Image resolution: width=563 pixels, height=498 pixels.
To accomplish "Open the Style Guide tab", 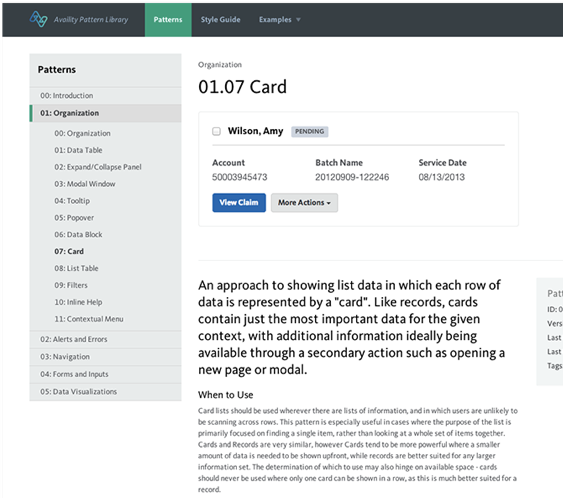I will pyautogui.click(x=220, y=20).
